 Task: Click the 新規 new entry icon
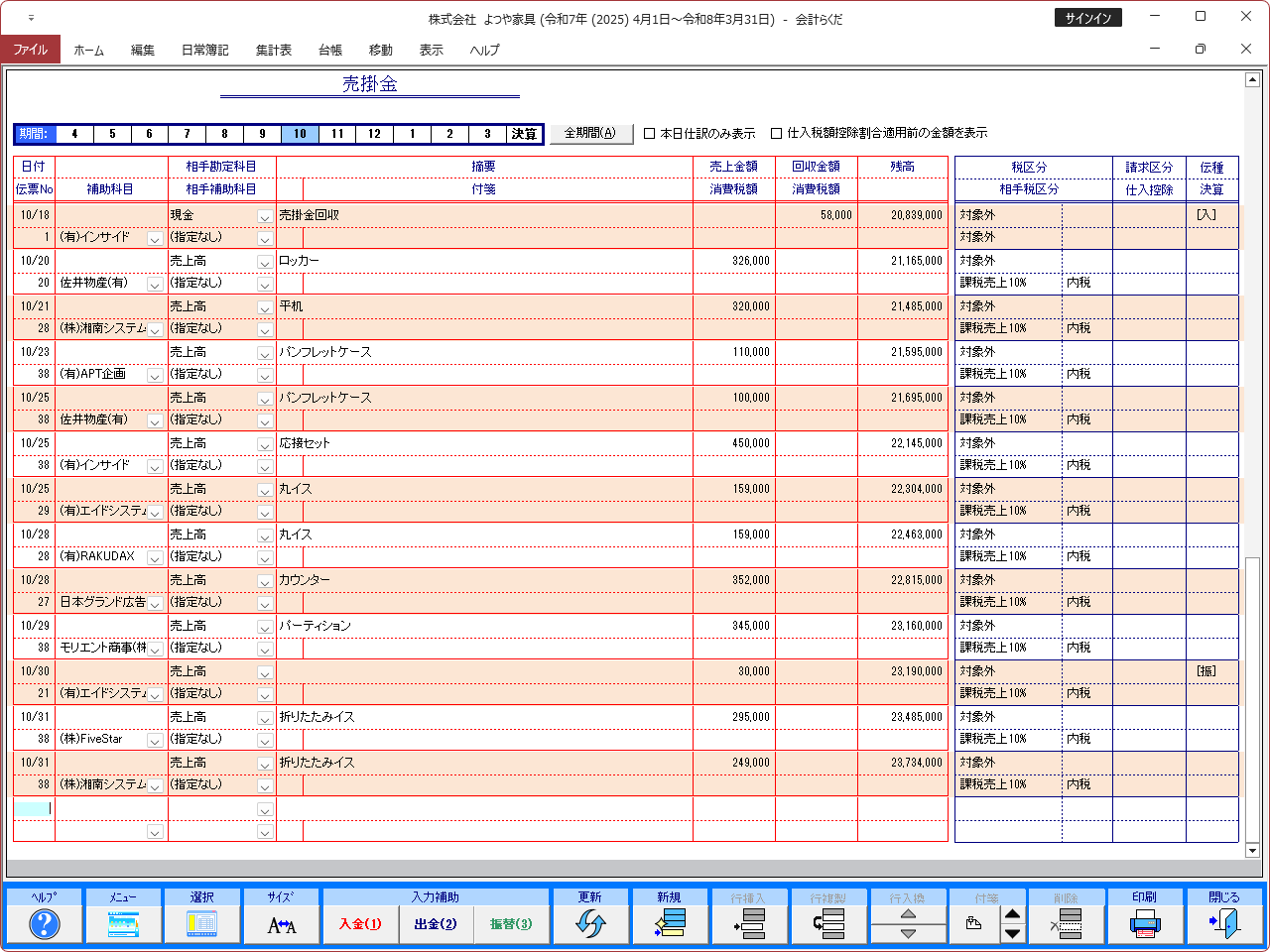(x=670, y=924)
